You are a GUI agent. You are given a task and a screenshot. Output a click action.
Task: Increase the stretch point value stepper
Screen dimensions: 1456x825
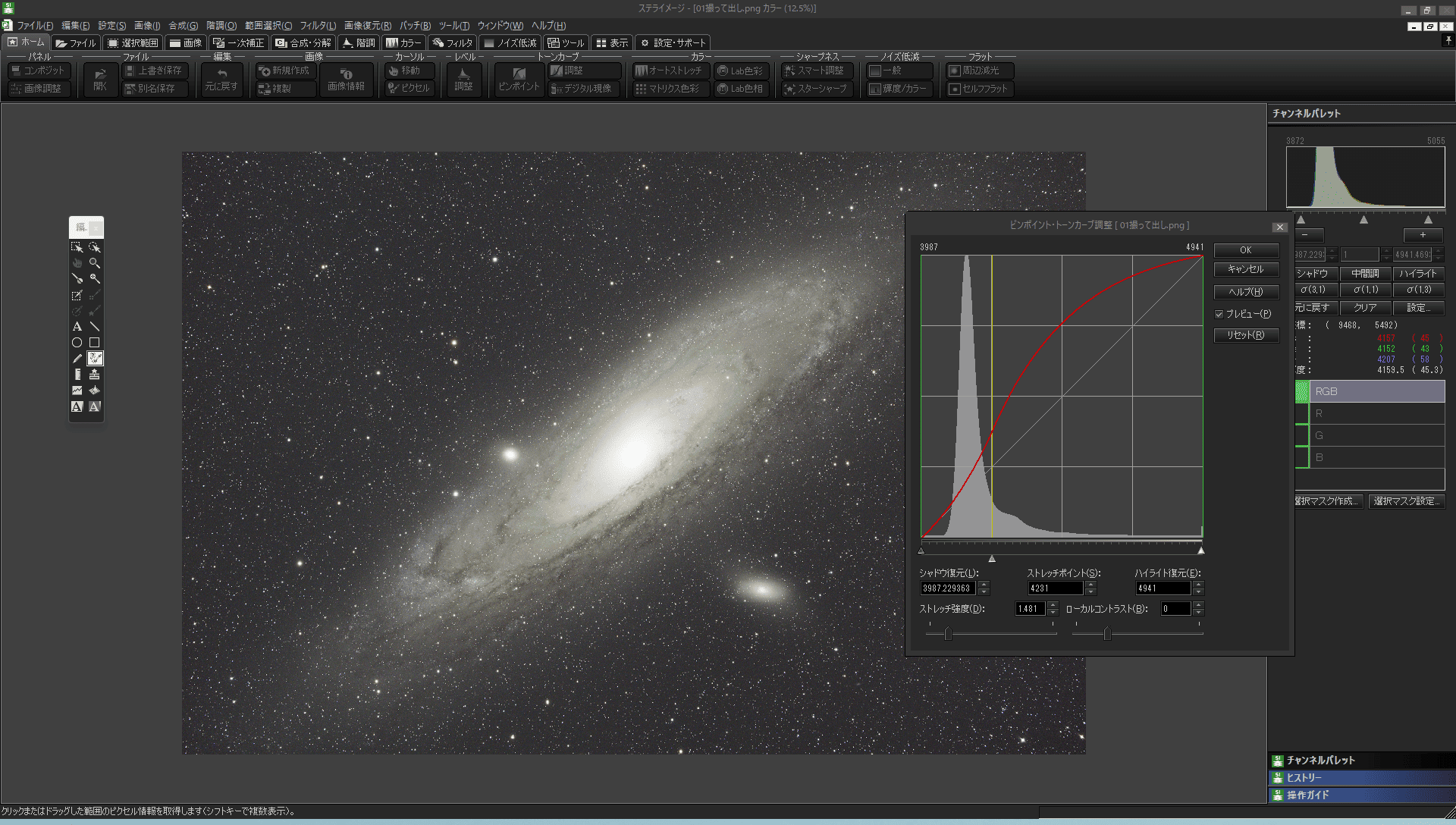pos(1091,584)
